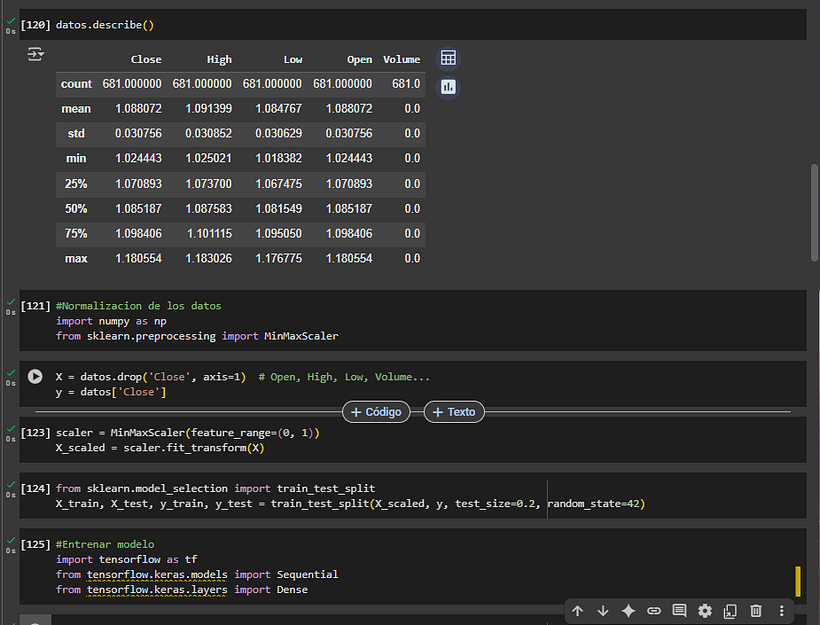Click the High max value 1.183026

209,259
